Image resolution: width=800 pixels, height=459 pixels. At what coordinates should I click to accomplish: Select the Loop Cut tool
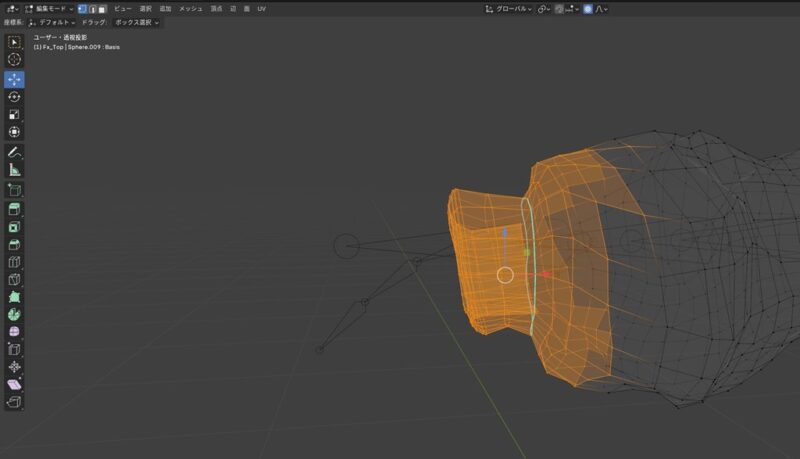click(14, 262)
